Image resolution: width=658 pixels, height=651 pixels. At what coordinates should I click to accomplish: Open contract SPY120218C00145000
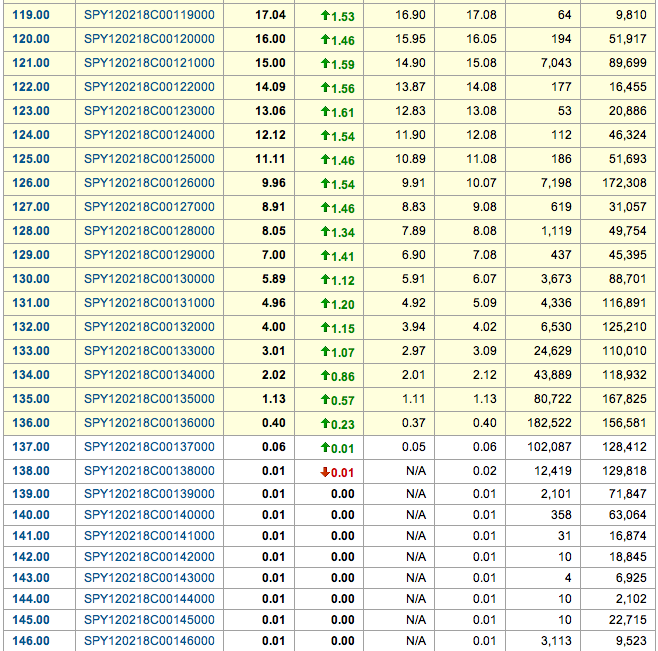[149, 620]
